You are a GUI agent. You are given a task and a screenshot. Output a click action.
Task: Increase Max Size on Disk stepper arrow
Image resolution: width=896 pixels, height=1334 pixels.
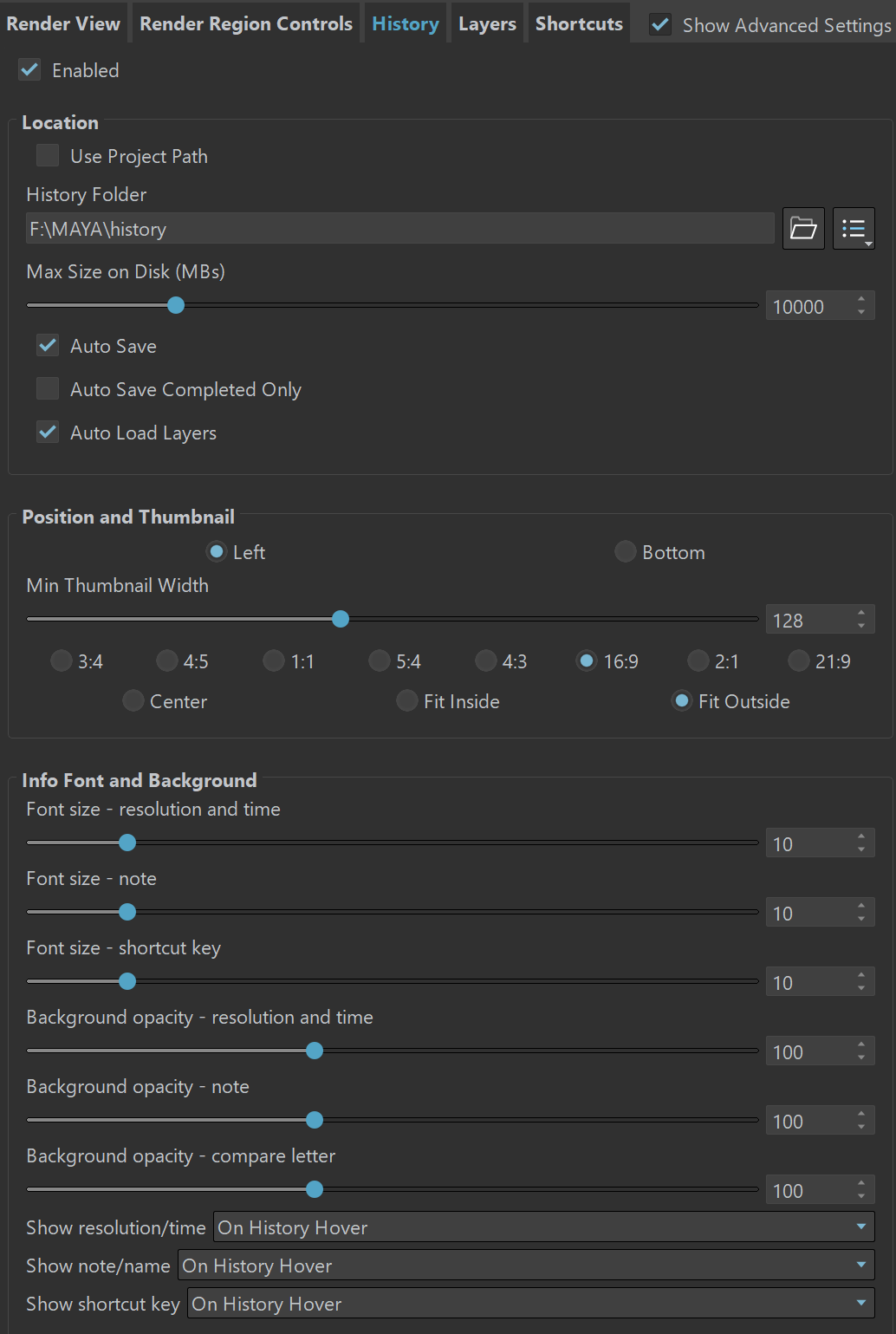(861, 299)
